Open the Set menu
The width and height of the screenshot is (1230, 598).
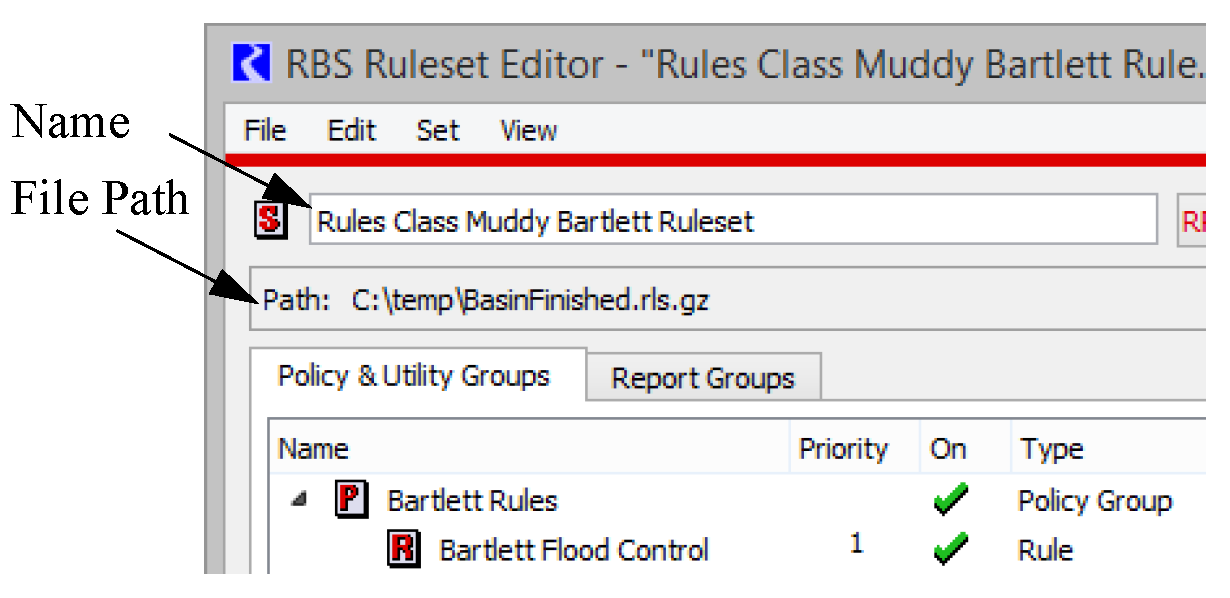438,131
